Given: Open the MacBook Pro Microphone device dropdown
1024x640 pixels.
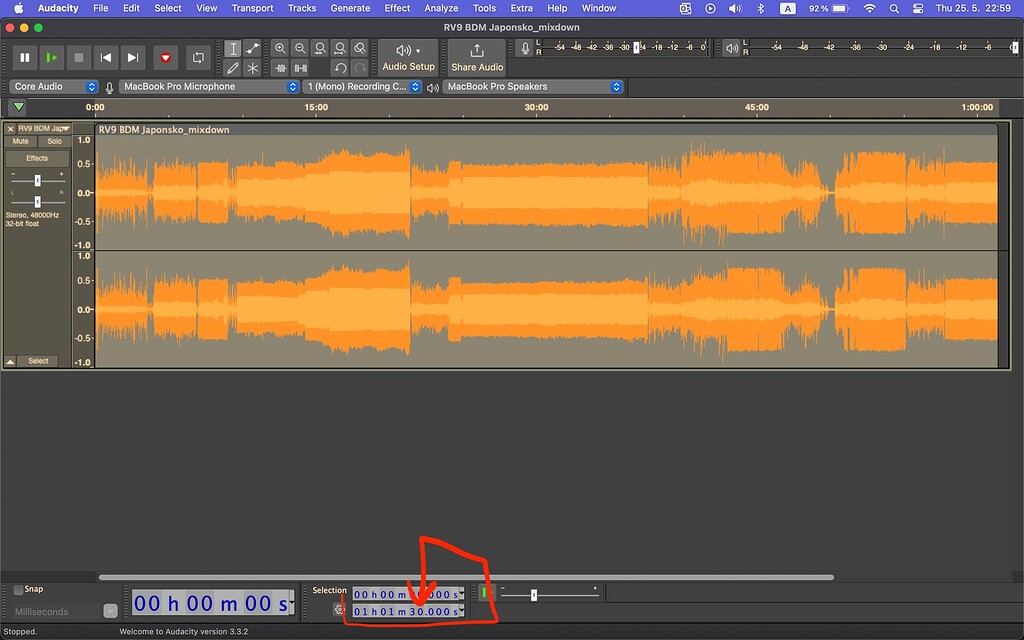Looking at the screenshot, I should click(x=207, y=86).
